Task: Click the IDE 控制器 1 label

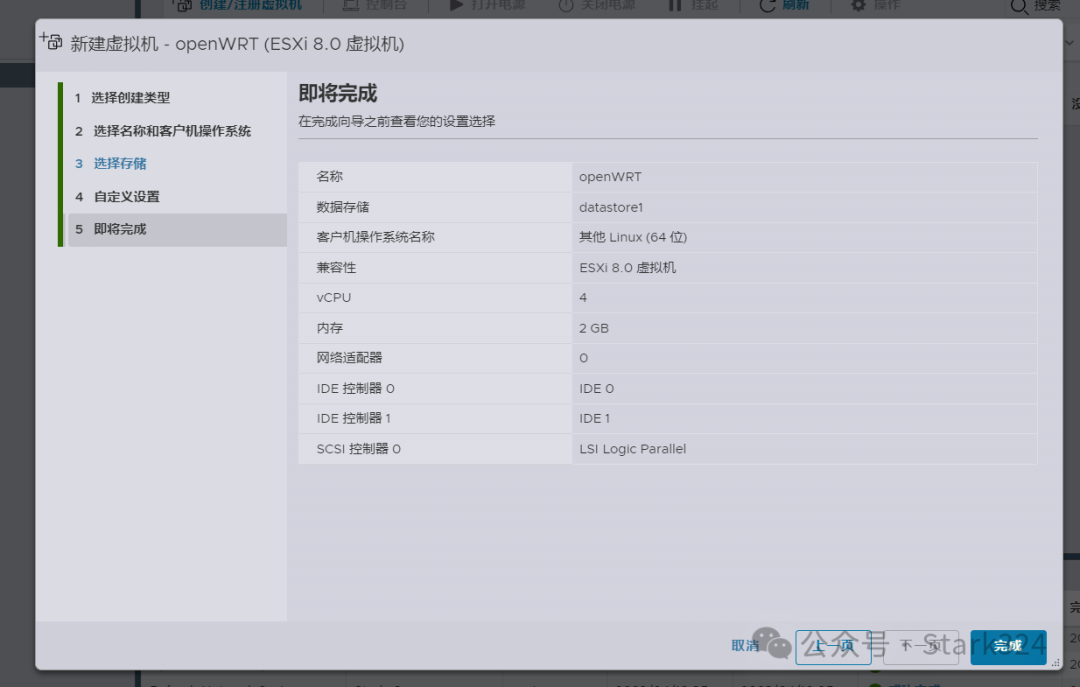Action: pyautogui.click(x=353, y=418)
